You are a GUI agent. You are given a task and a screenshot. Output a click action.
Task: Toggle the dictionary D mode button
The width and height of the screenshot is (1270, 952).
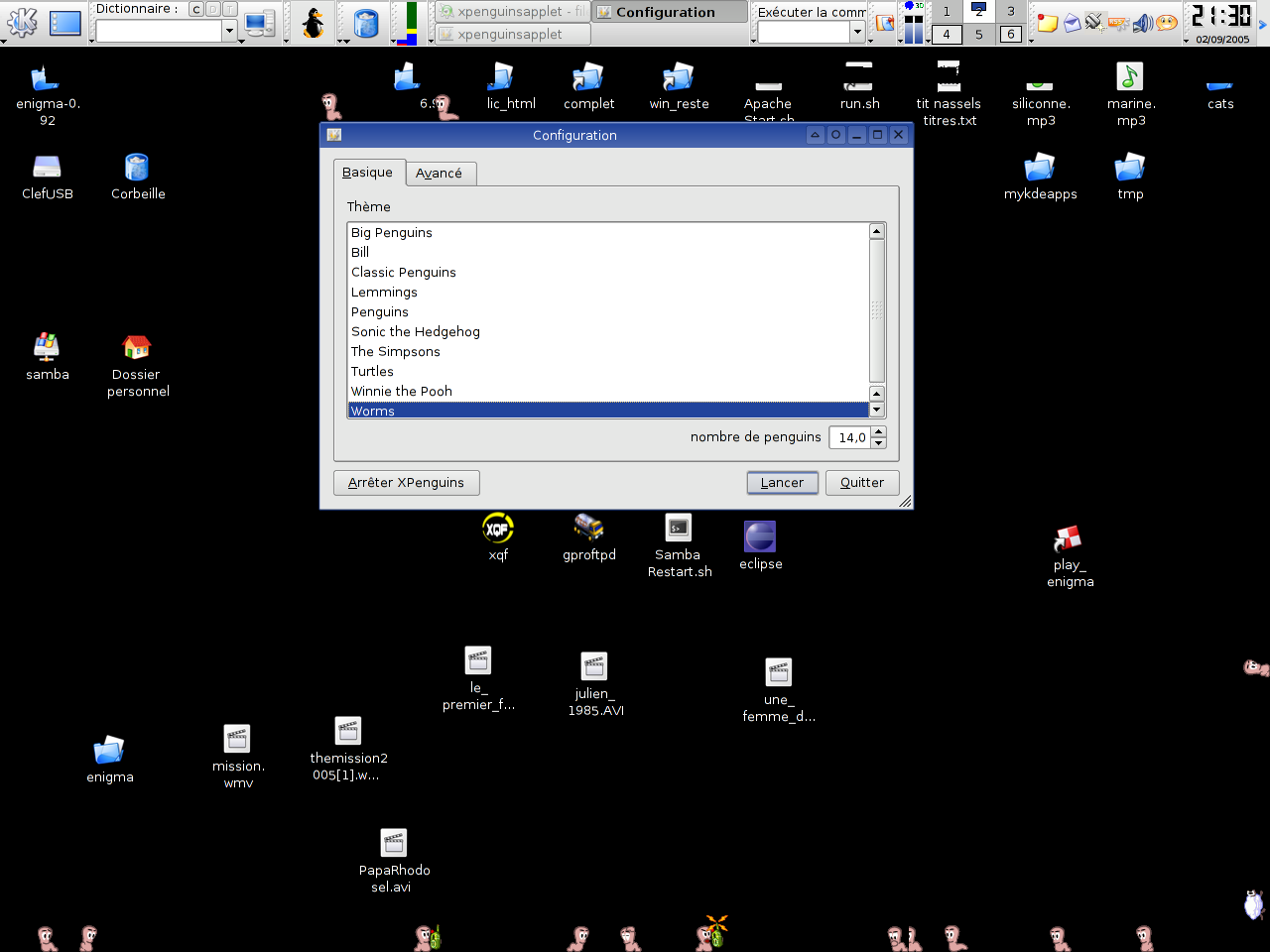[x=213, y=9]
